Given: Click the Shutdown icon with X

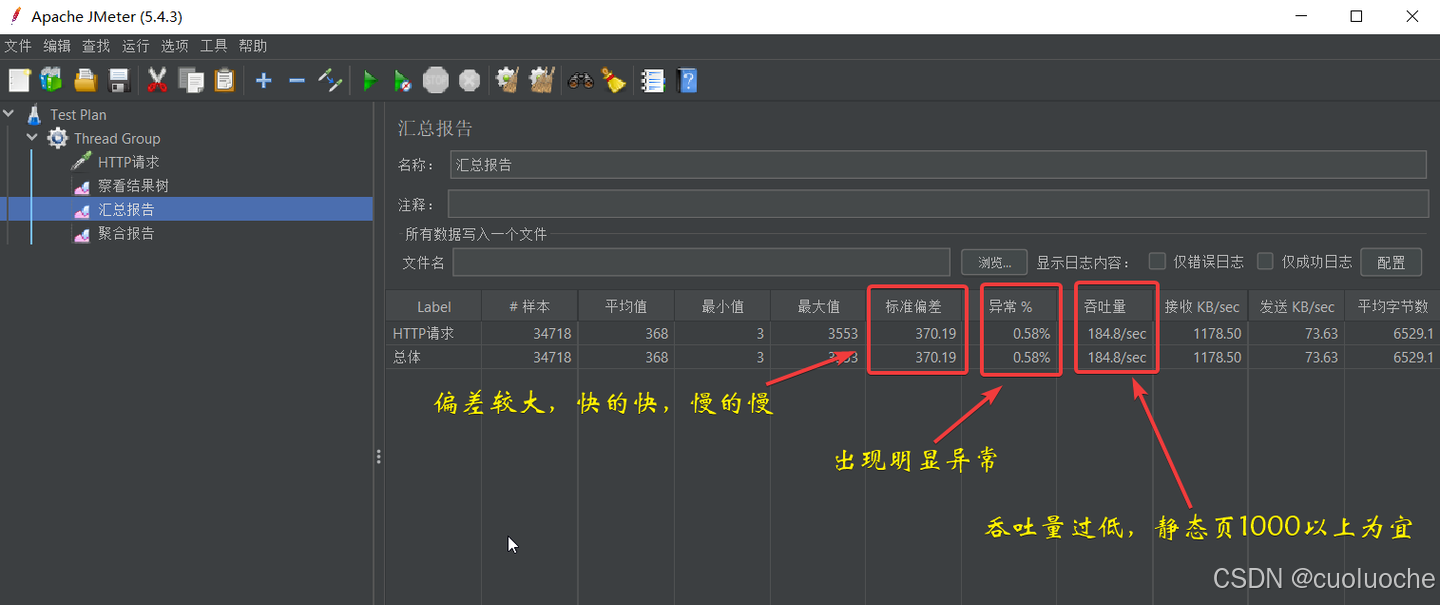Looking at the screenshot, I should pos(469,80).
